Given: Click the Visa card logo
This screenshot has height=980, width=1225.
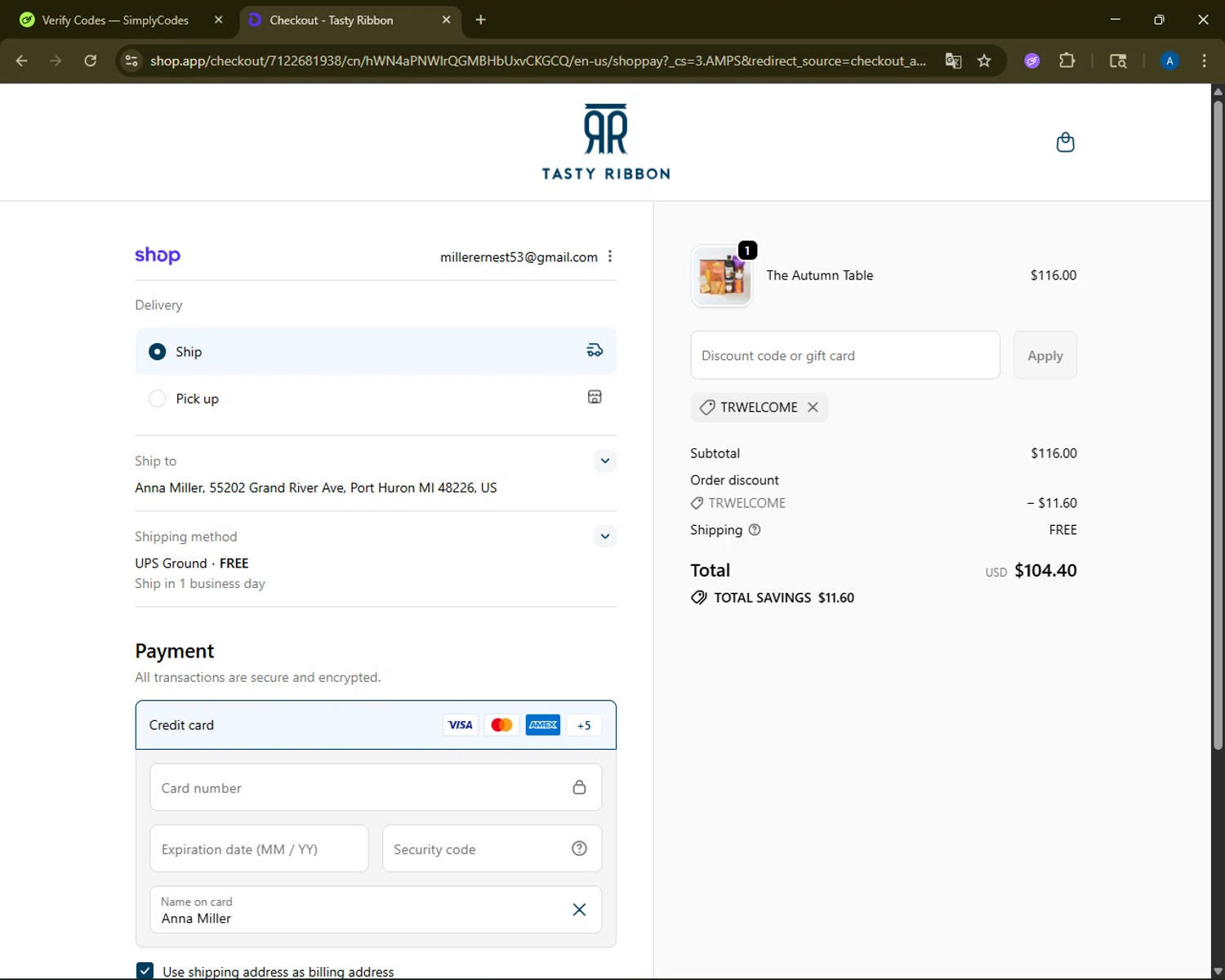Looking at the screenshot, I should click(x=461, y=724).
